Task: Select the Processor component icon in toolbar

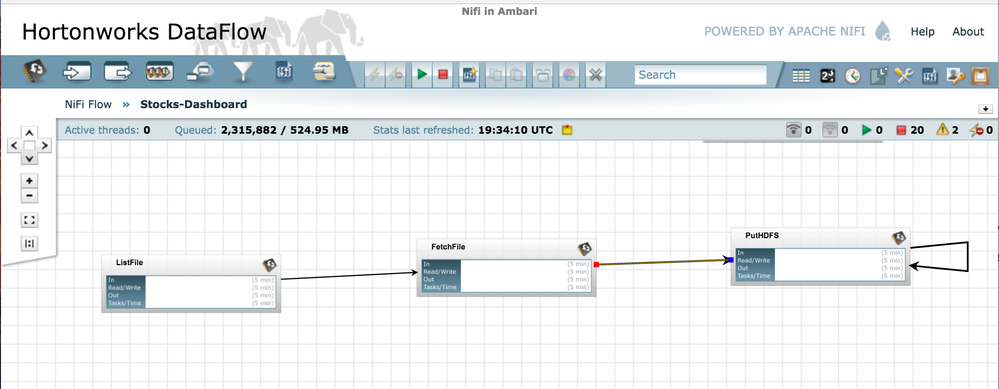Action: pos(35,73)
